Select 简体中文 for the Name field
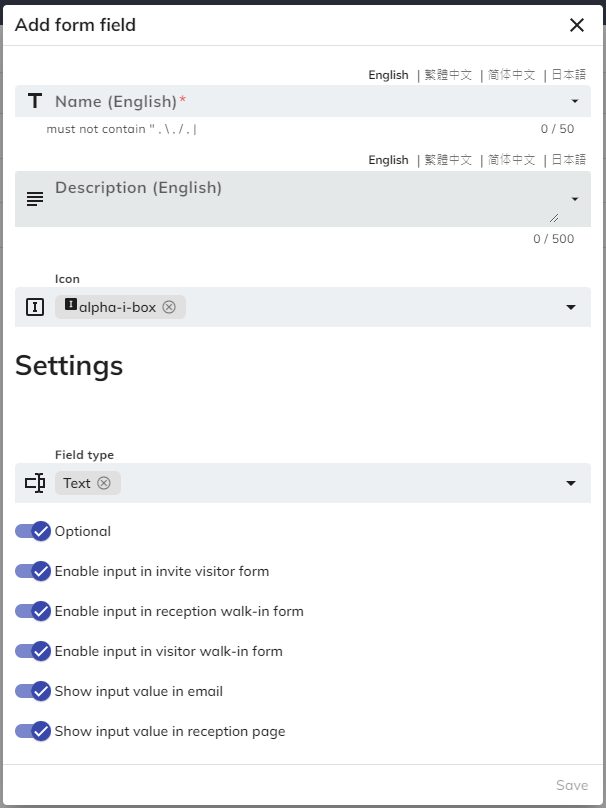This screenshot has height=808, width=606. click(x=510, y=75)
